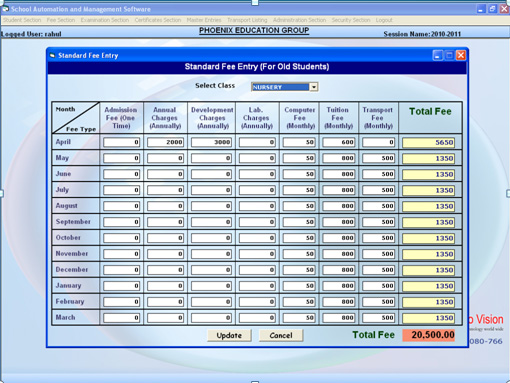Click May Transport Fee input field
This screenshot has height=383, width=510.
379,158
